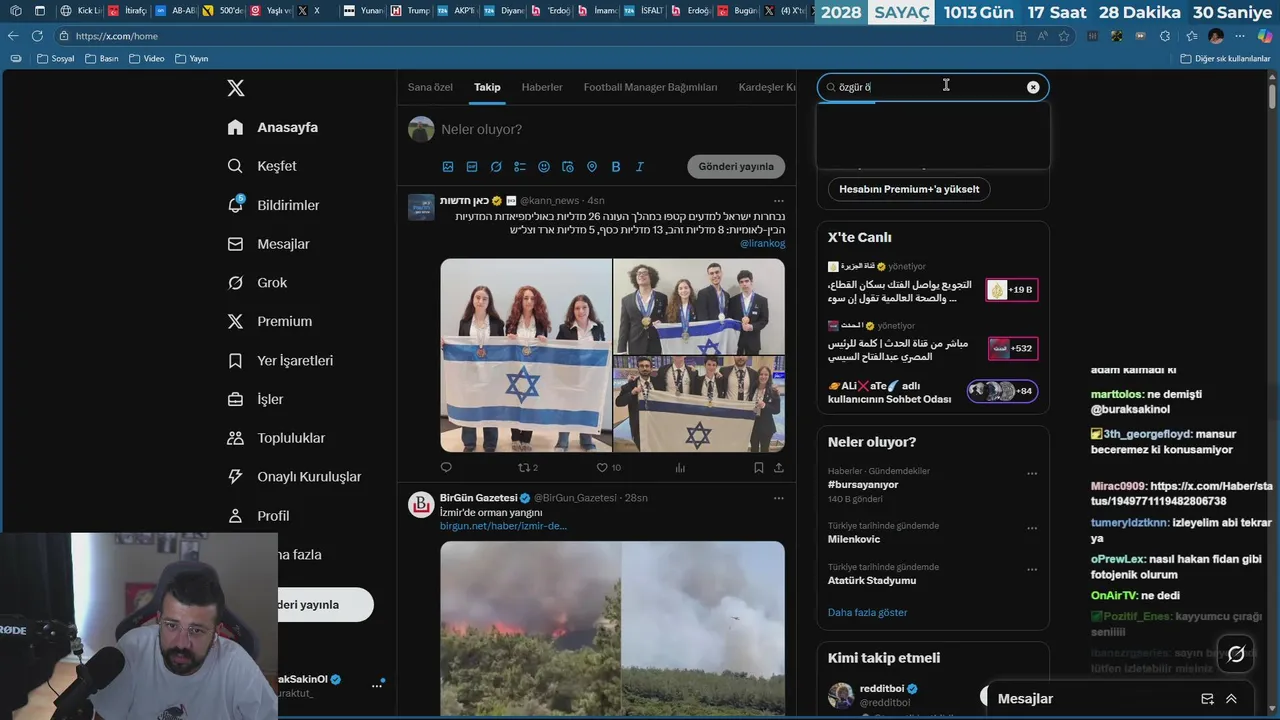This screenshot has width=1280, height=720.
Task: Open more options for Atatürk Stadyumu trend
Action: [1032, 570]
